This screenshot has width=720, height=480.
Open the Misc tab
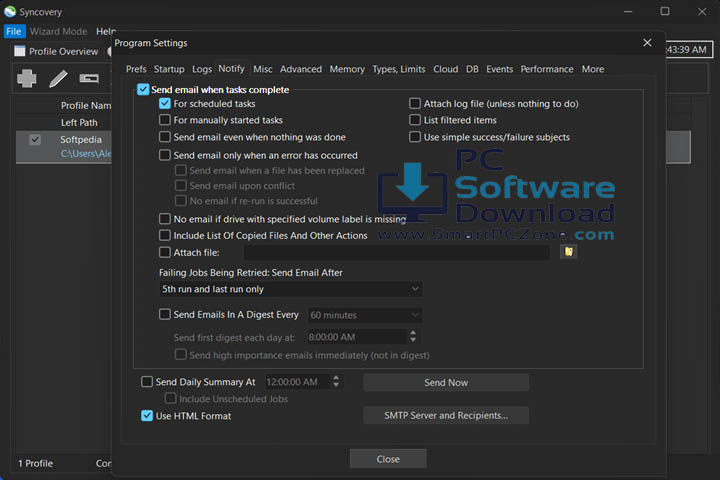click(263, 69)
